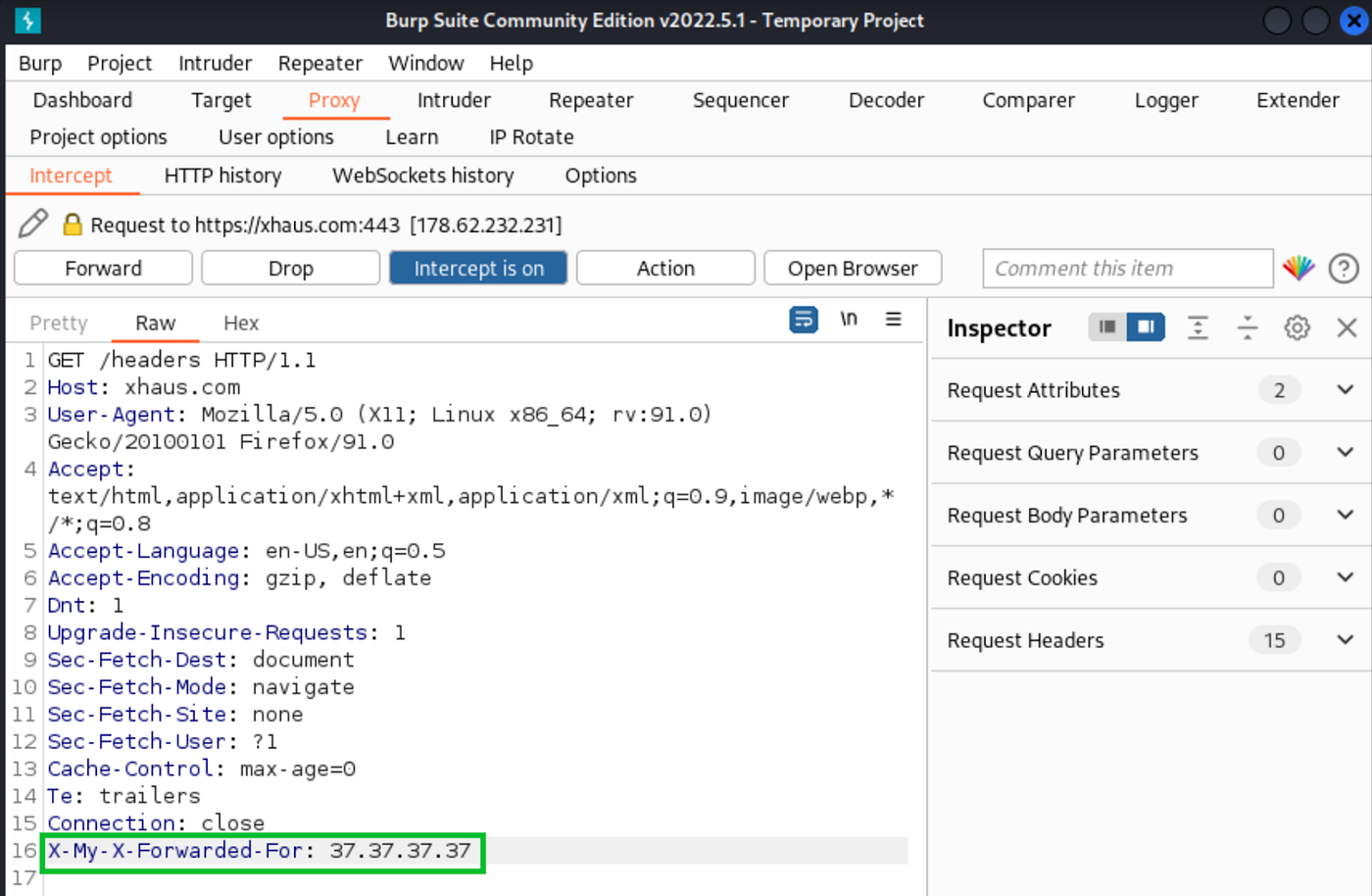Image resolution: width=1372 pixels, height=896 pixels.
Task: Collapse all Inspector sections icon
Action: [x=1248, y=327]
